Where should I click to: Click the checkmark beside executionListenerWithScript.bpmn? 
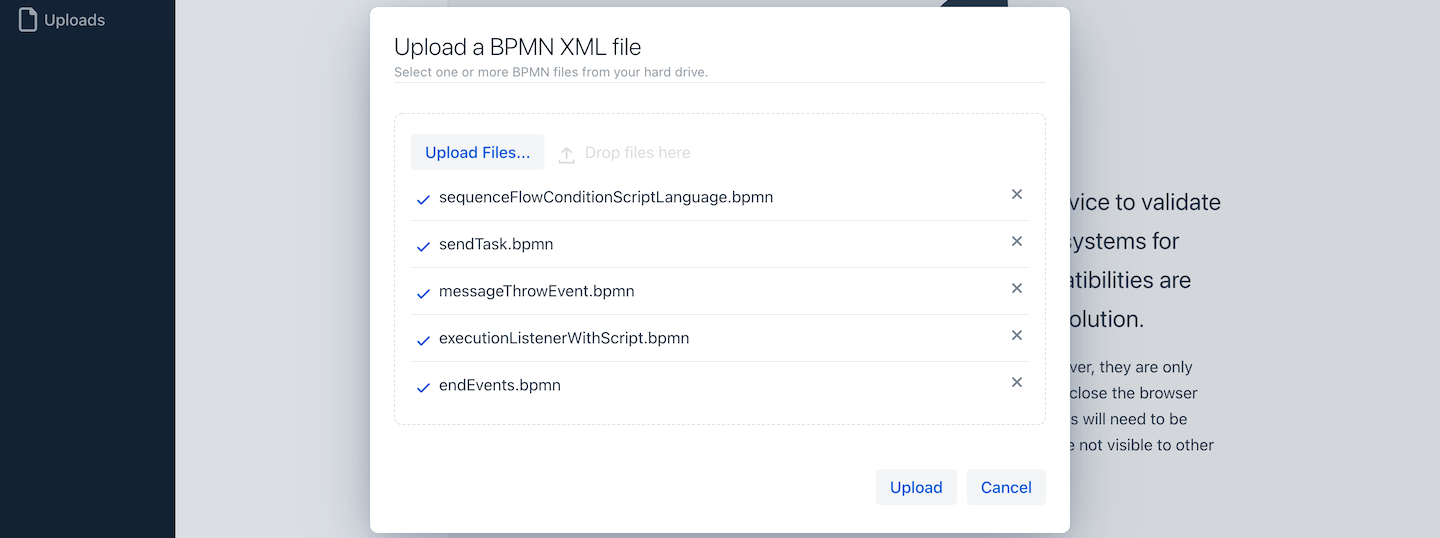click(x=423, y=340)
